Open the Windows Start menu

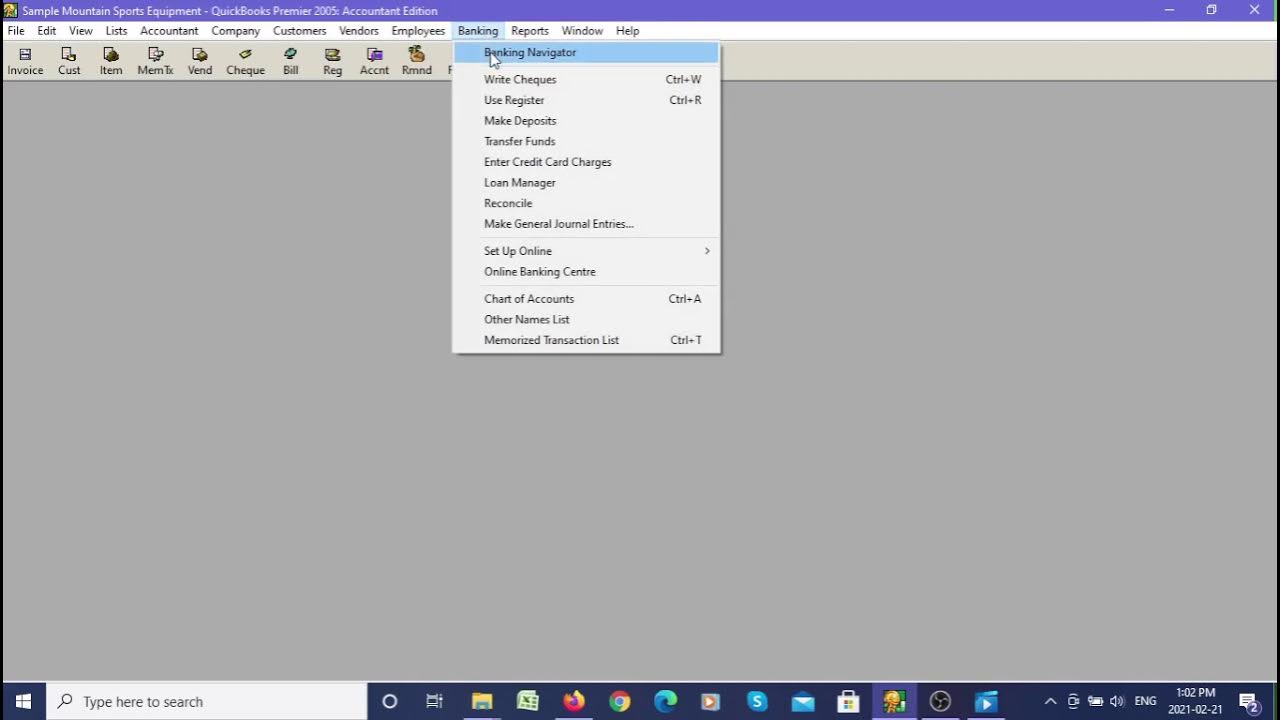(23, 701)
